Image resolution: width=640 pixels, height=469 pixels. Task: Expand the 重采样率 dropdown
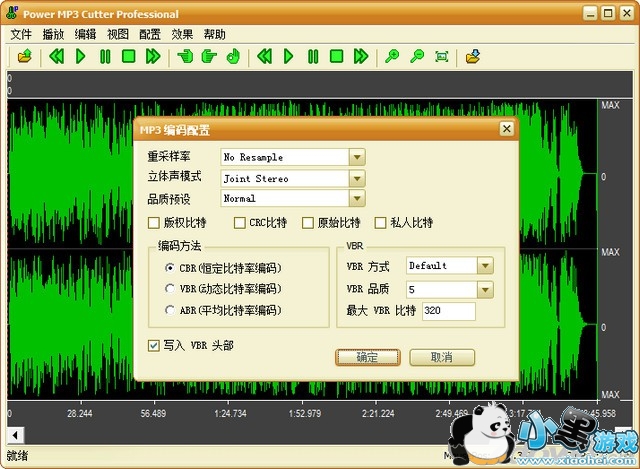point(357,157)
